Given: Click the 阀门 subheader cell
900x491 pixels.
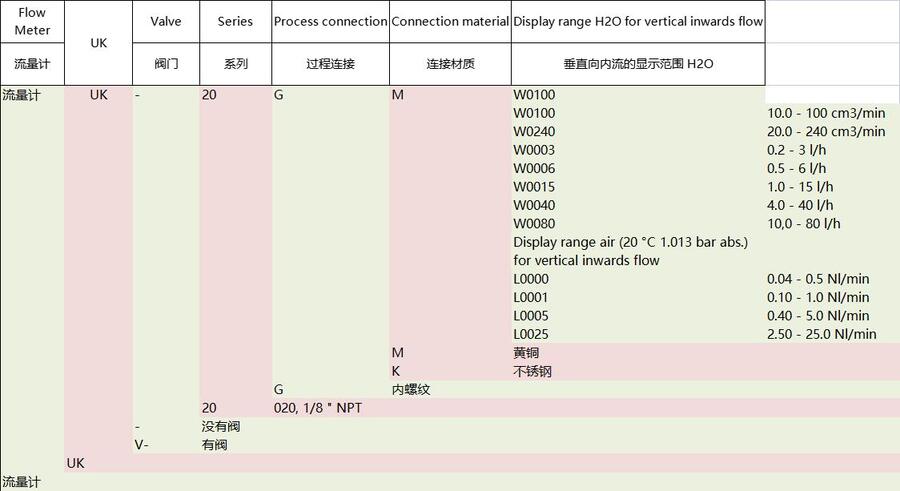Looking at the screenshot, I should 166,64.
